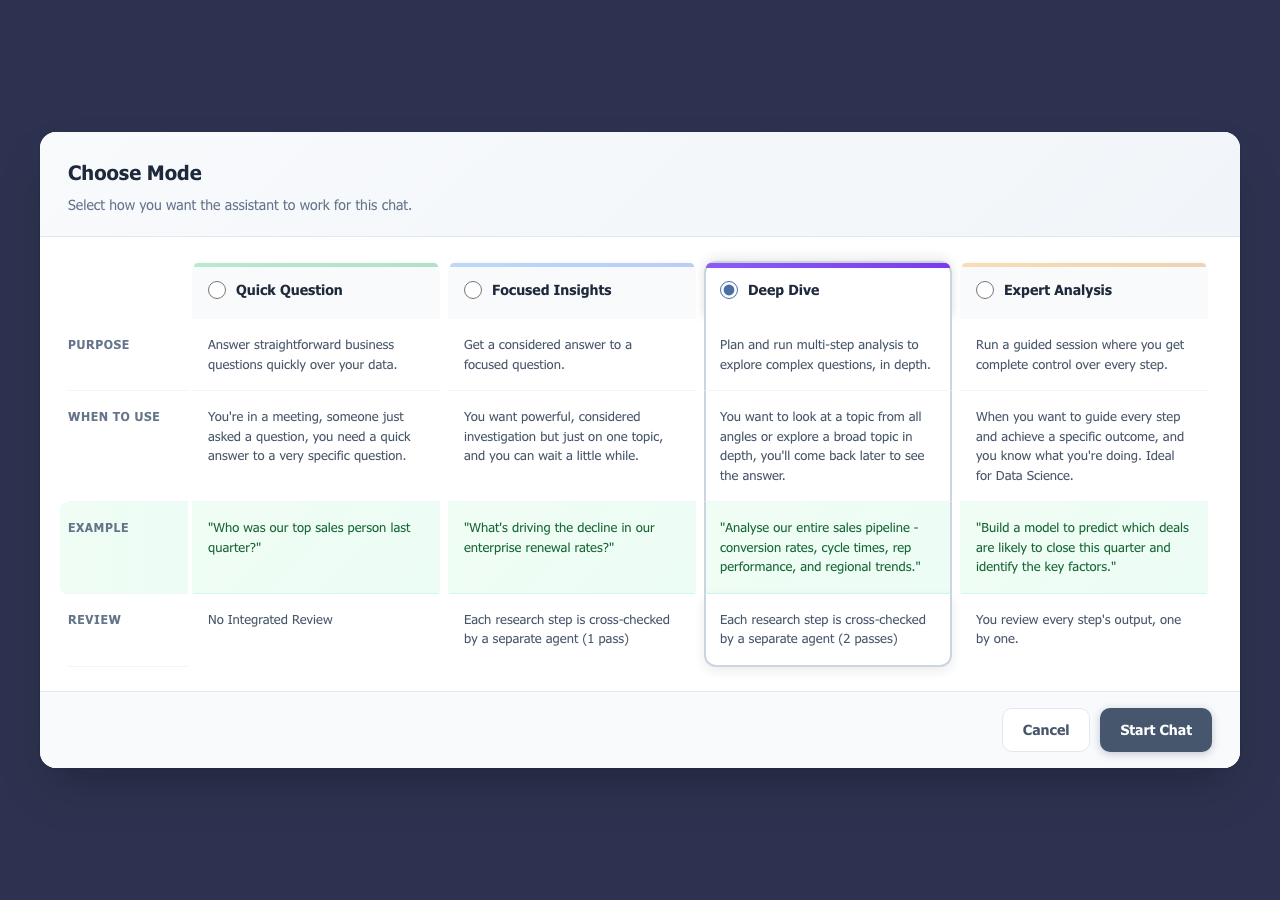Click the Quick Question purpose description
The image size is (1280, 900).
coord(302,355)
